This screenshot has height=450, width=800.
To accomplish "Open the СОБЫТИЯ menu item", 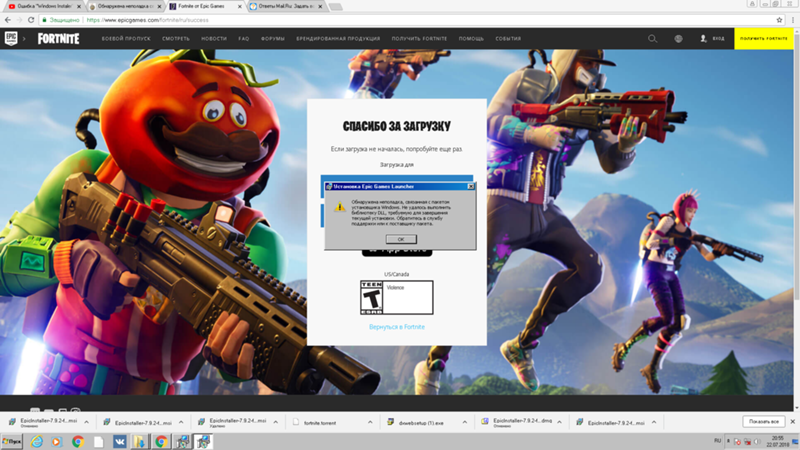I will [x=508, y=39].
